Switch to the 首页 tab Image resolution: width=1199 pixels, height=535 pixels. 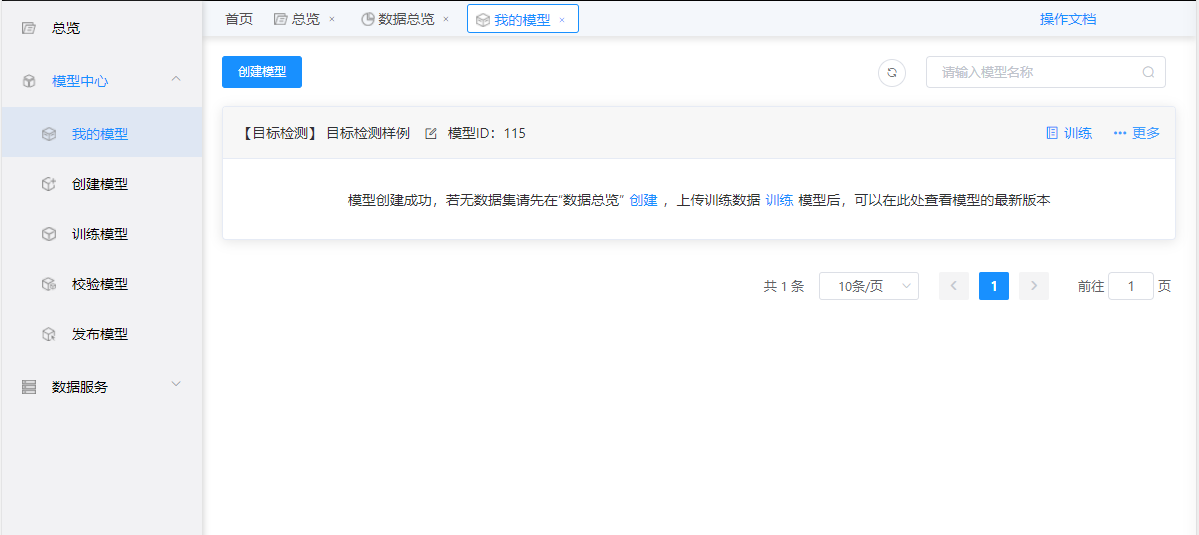point(239,20)
